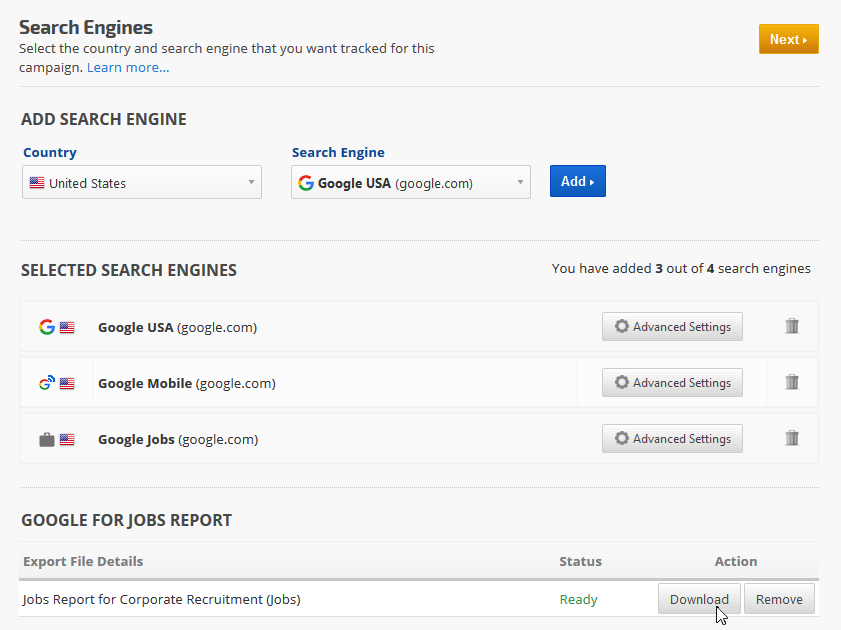Click the Google Jobs briefcase icon
Viewport: 841px width, 630px height.
[46, 439]
